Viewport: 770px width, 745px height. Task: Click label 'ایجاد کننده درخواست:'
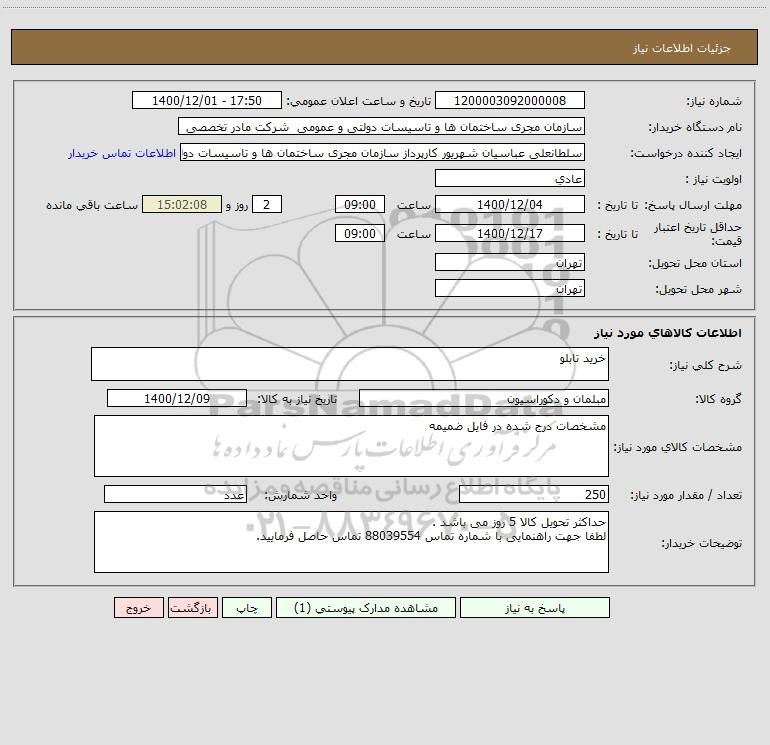pyautogui.click(x=686, y=153)
